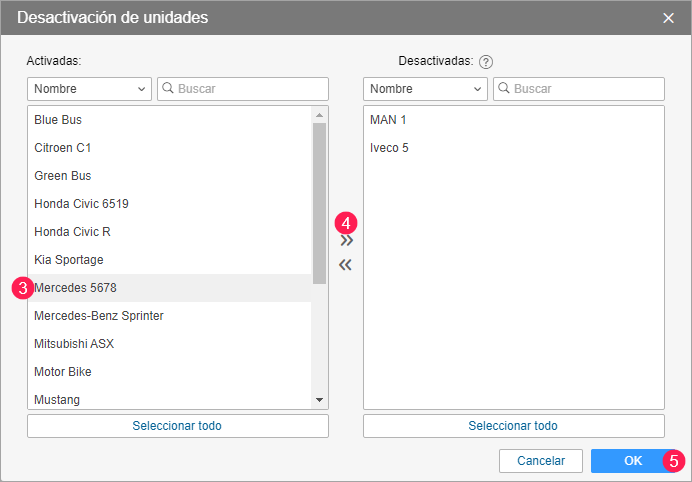Click the move-right double arrow icon
This screenshot has width=692, height=482.
click(x=346, y=241)
